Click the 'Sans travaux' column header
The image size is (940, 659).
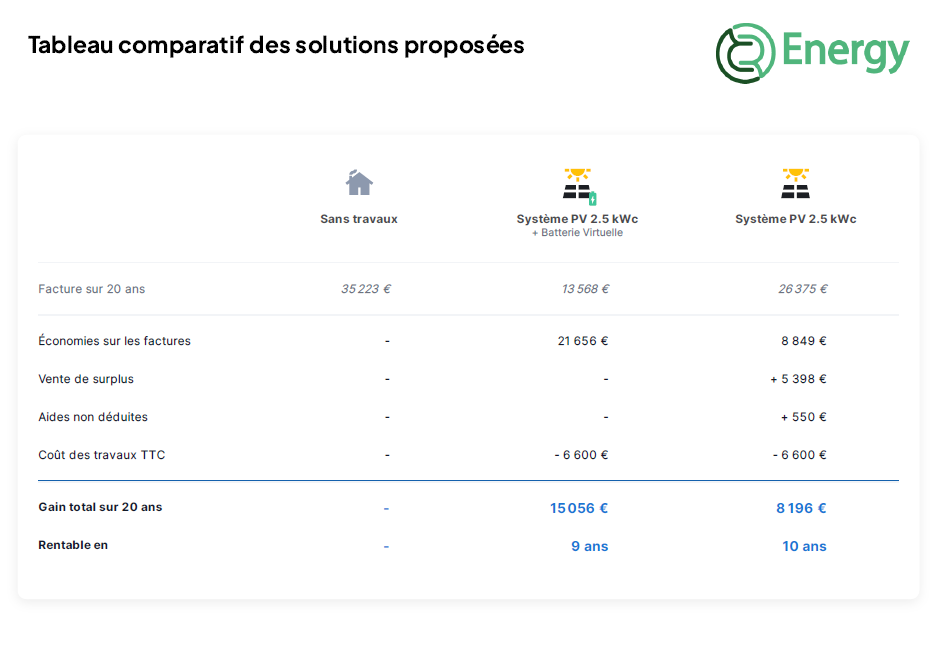click(359, 219)
